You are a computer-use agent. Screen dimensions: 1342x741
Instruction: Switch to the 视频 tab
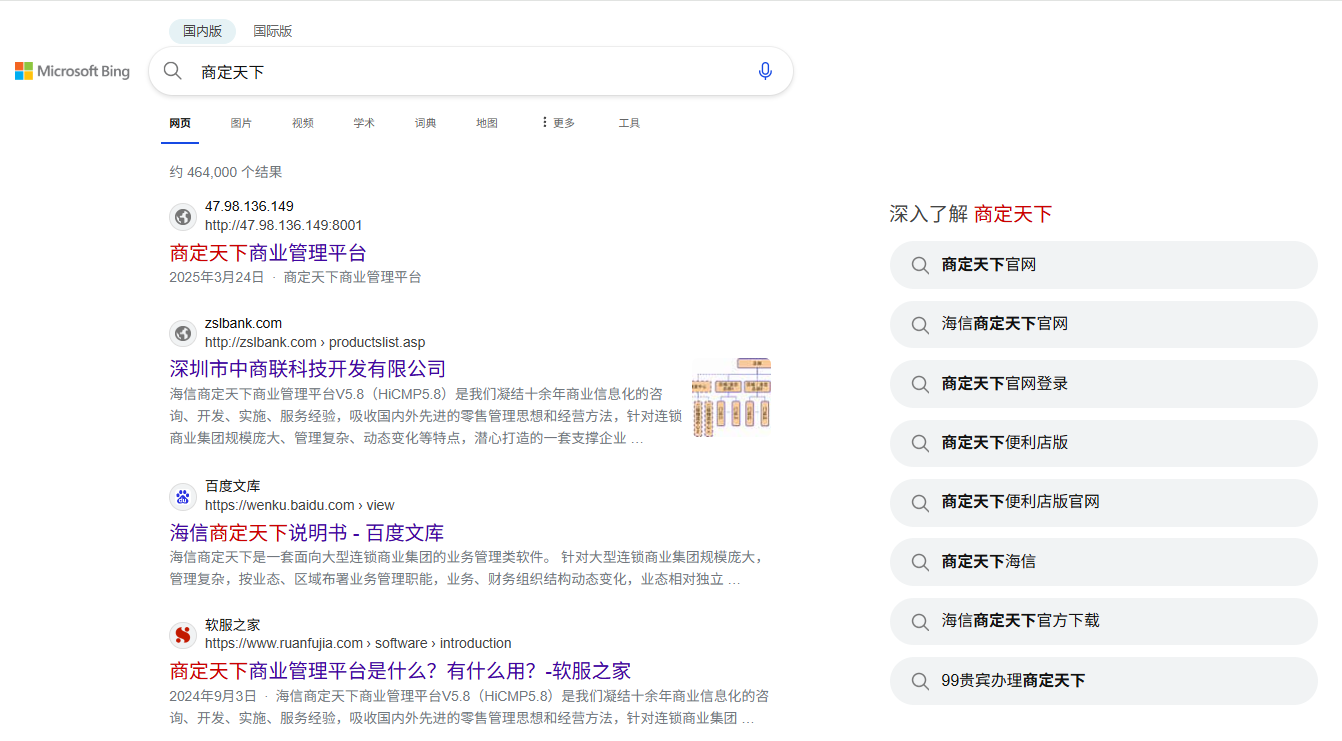click(302, 122)
